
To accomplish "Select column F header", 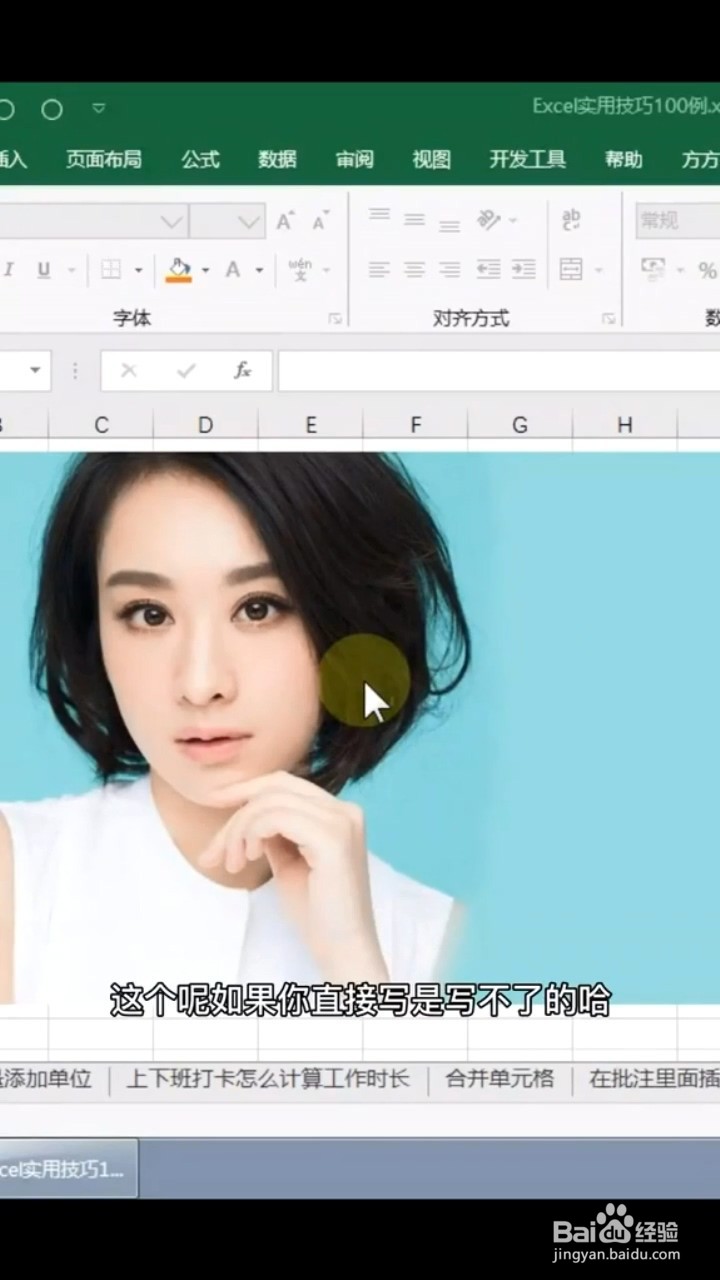I will (415, 425).
